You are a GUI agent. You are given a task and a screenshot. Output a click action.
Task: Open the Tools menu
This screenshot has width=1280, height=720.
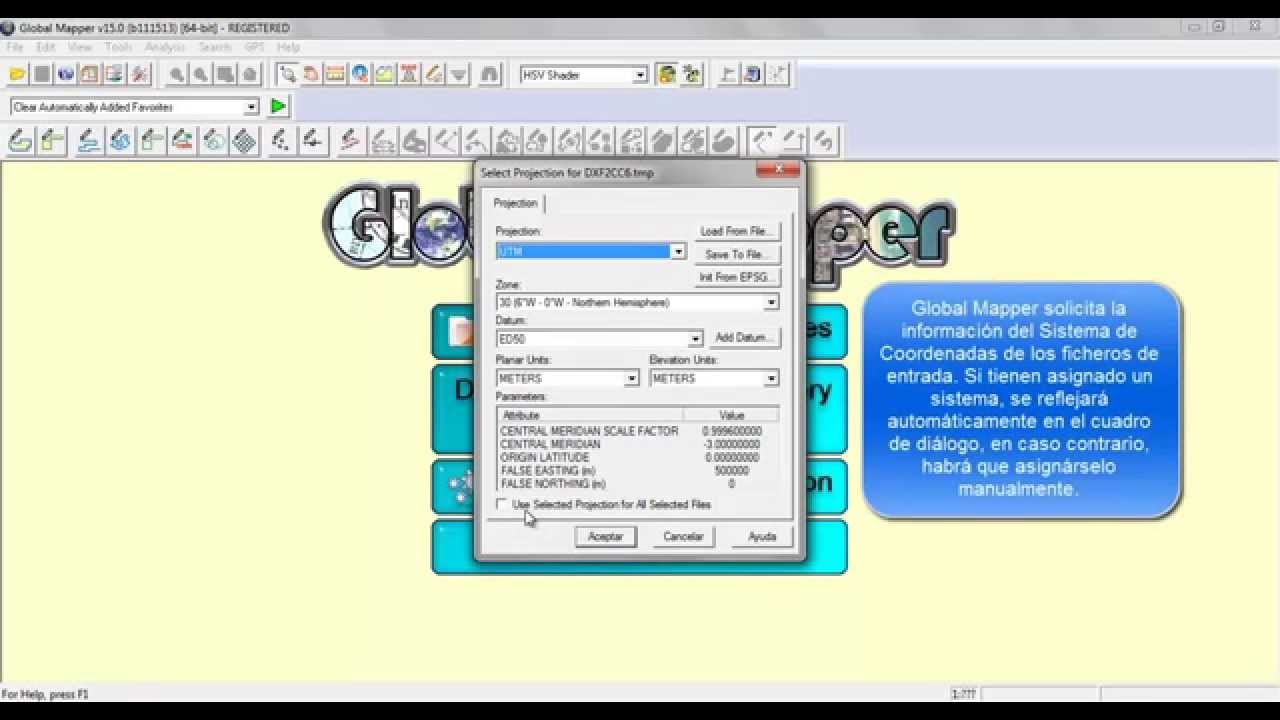pos(118,47)
